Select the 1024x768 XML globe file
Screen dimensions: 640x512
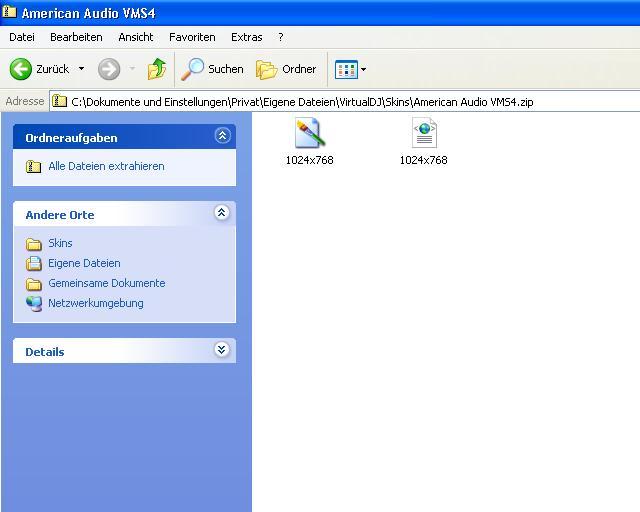coord(424,141)
